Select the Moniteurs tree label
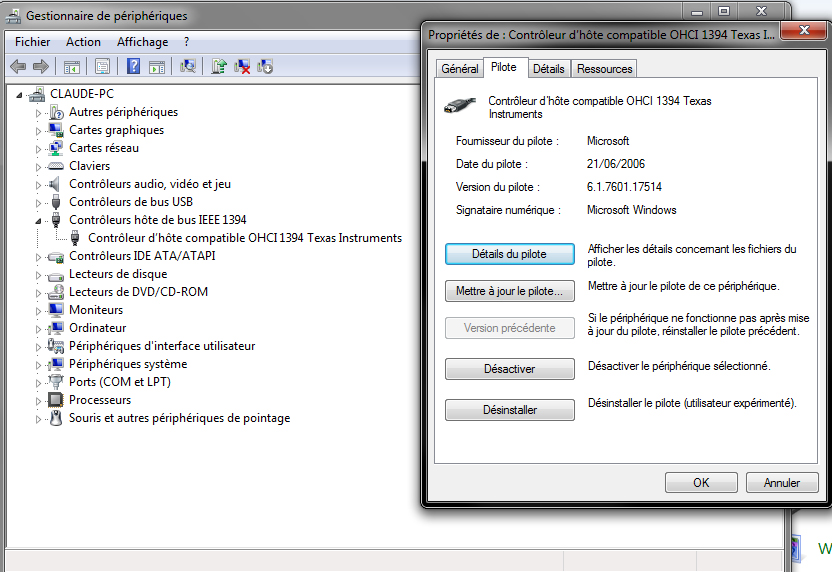832x572 pixels. point(96,310)
